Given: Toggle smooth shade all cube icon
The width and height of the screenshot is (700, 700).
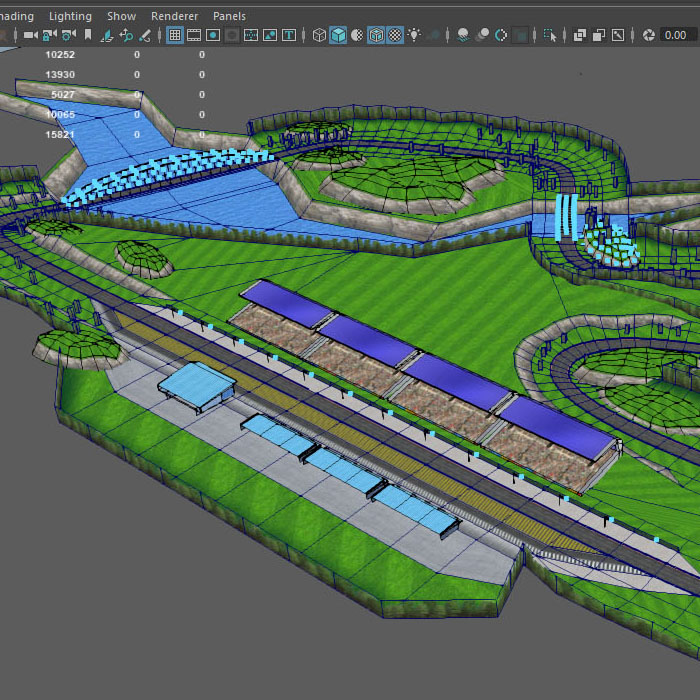Looking at the screenshot, I should click(x=339, y=35).
